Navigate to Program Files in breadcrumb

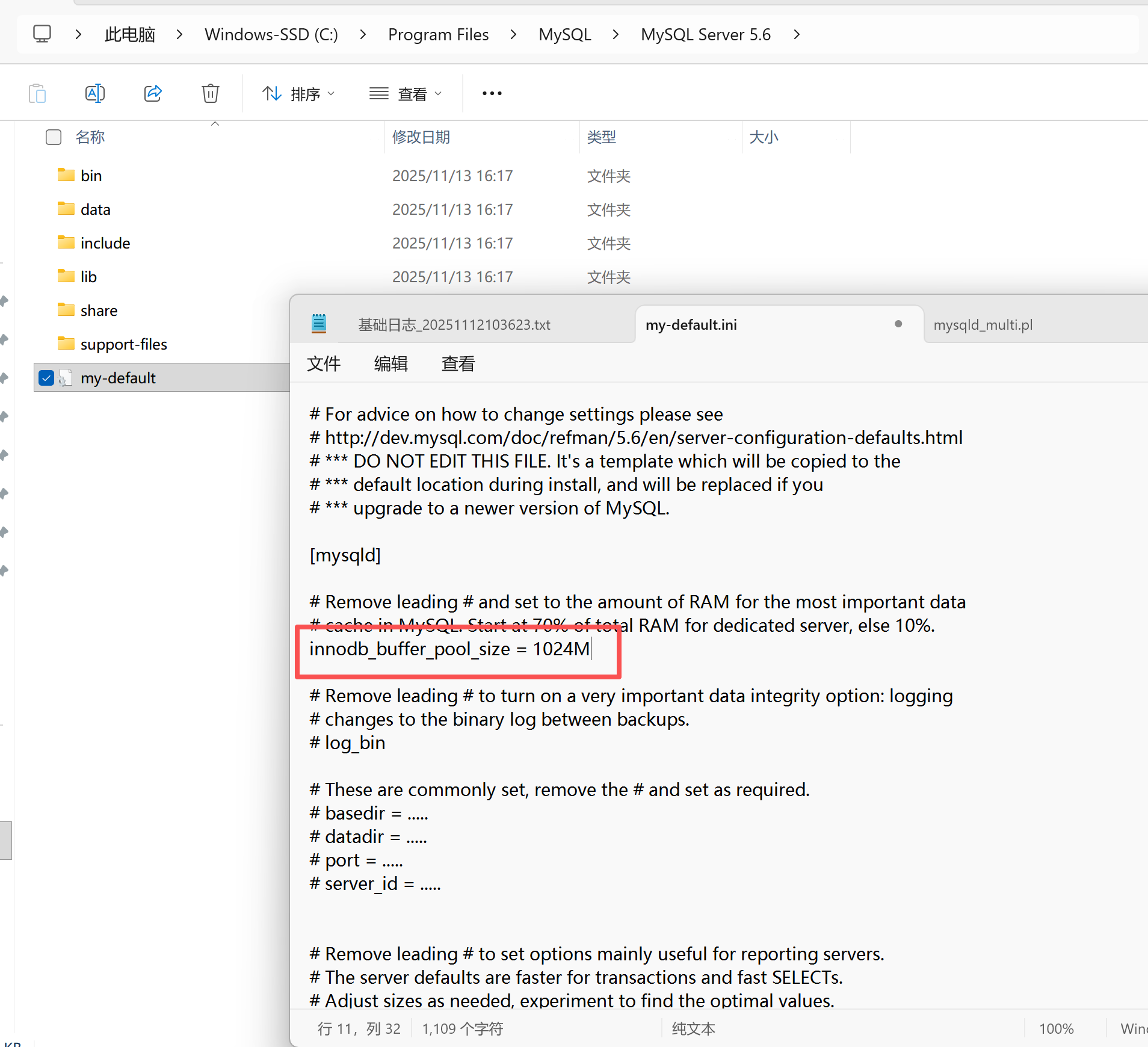439,34
